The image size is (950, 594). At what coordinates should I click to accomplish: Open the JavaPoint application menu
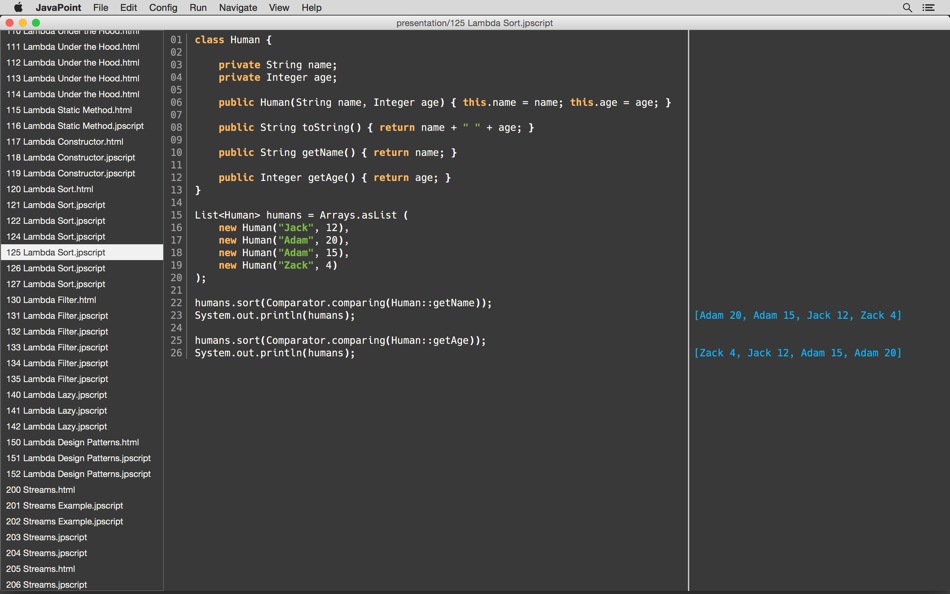pos(57,8)
